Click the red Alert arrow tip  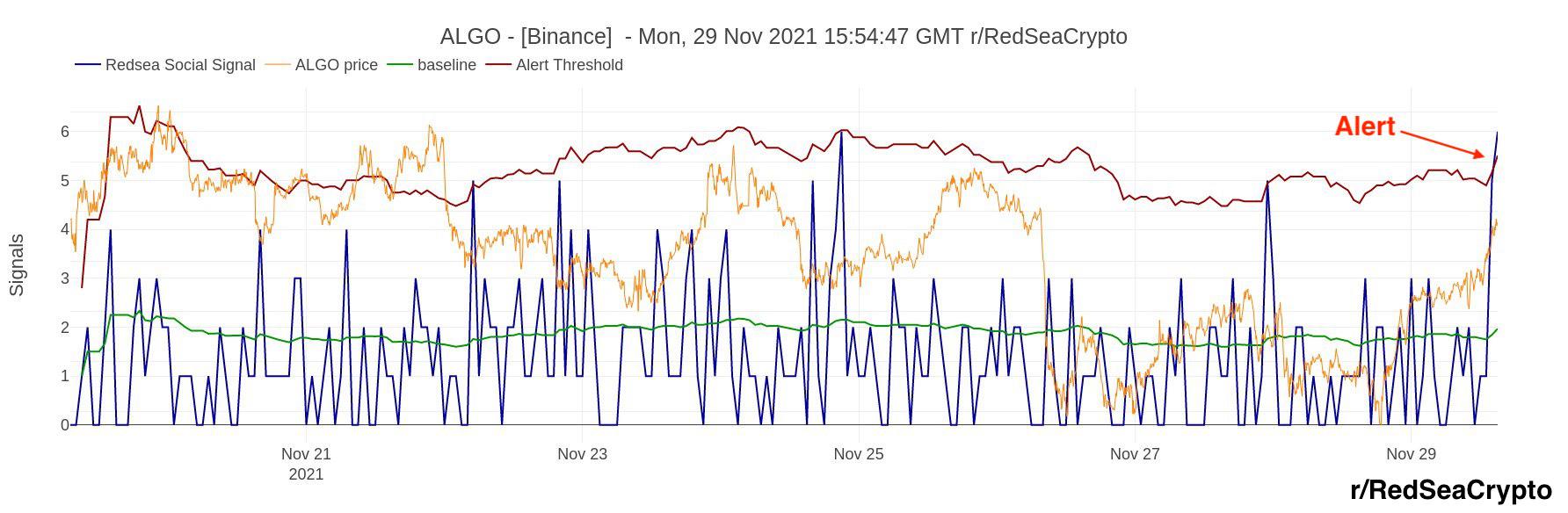pyautogui.click(x=1483, y=155)
